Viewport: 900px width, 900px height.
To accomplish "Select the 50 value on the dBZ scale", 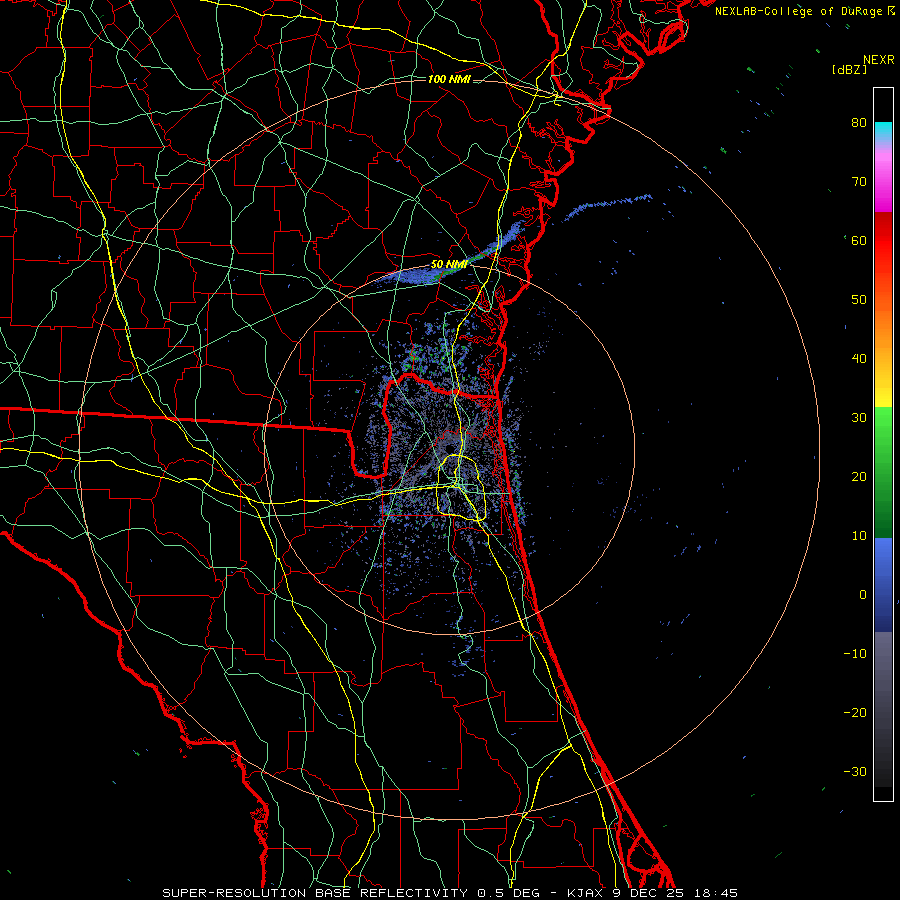I will tap(859, 300).
